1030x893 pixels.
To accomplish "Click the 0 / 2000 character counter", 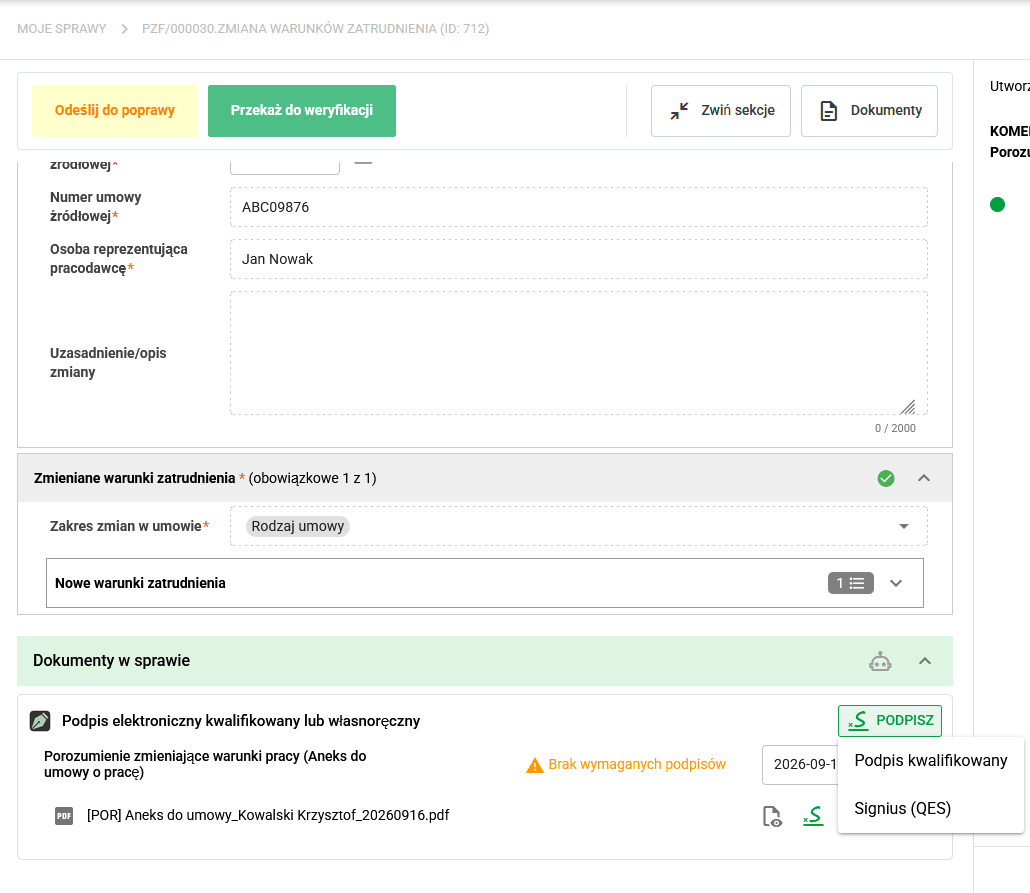I will [895, 428].
